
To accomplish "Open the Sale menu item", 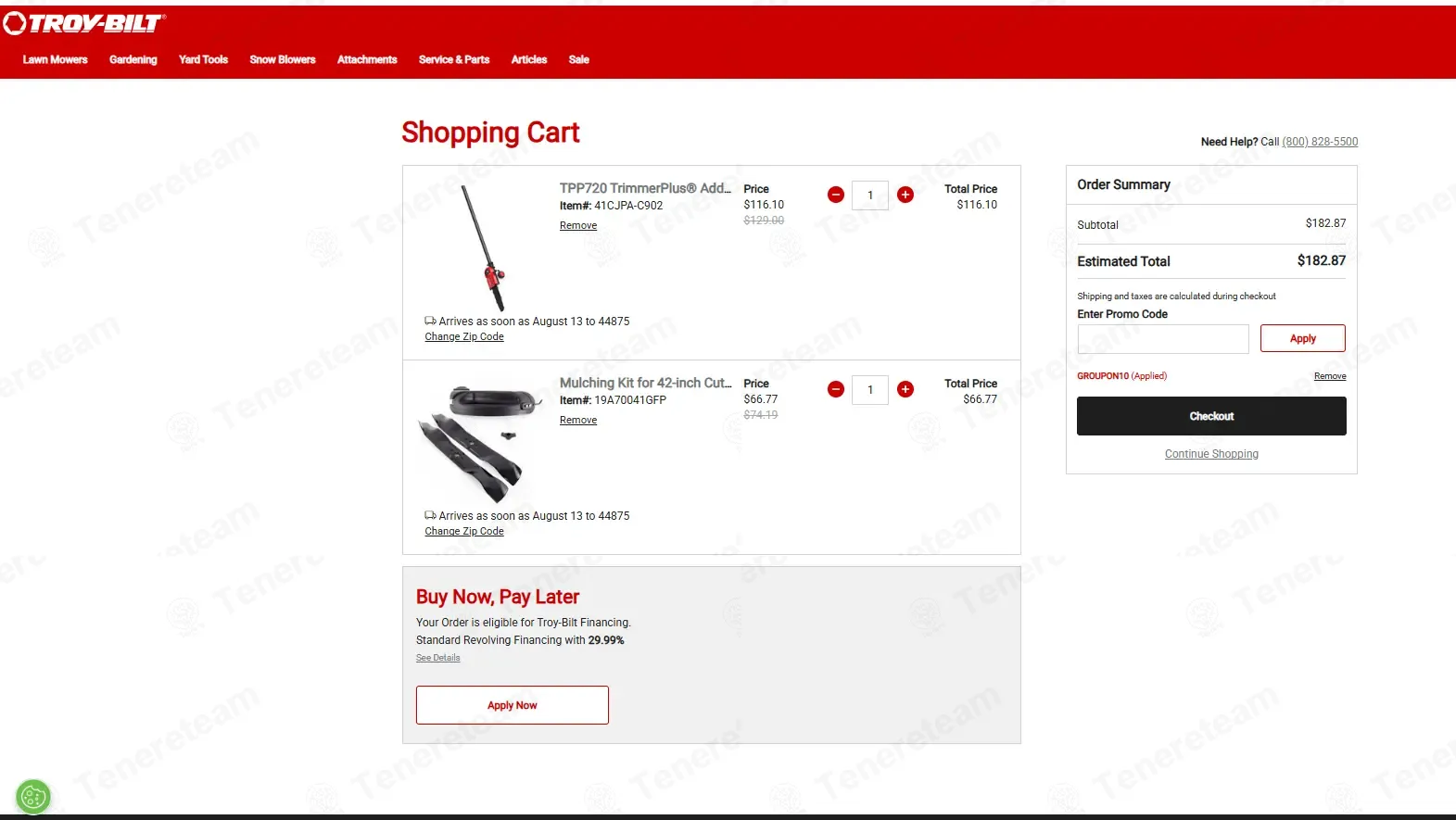I will pyautogui.click(x=579, y=59).
